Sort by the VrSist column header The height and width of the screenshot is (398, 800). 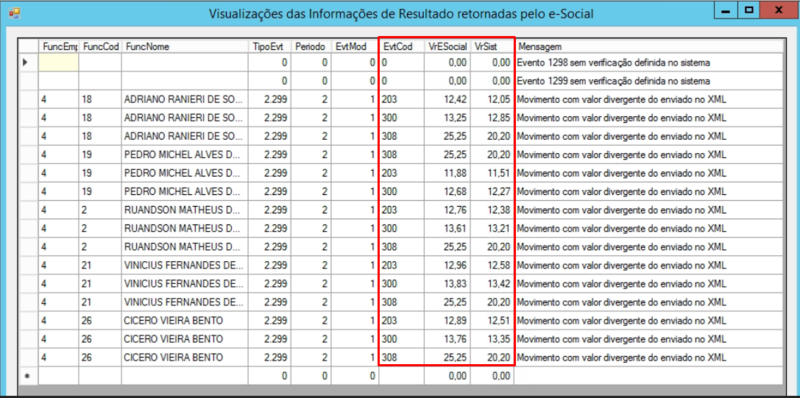(x=492, y=46)
